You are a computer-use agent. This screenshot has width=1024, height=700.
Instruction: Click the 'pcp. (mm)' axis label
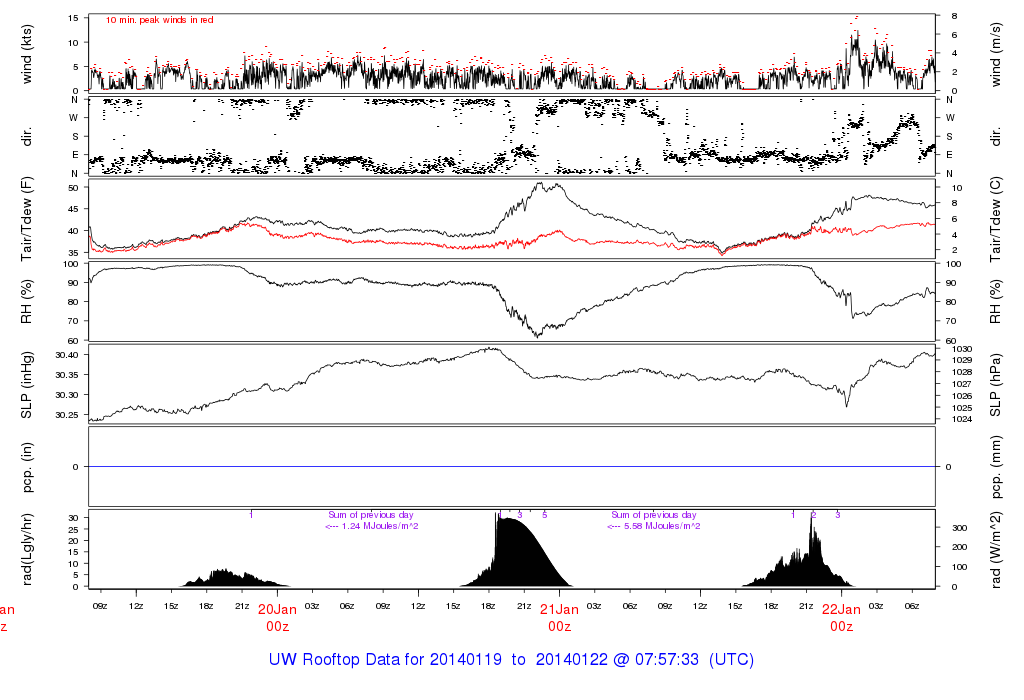coord(995,467)
